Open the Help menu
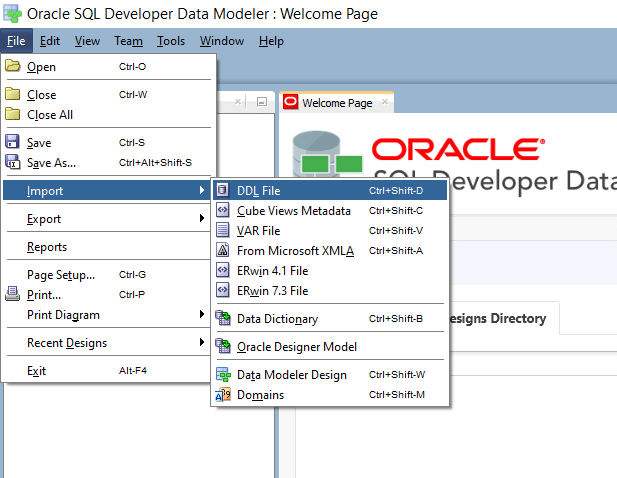The width and height of the screenshot is (617, 478). (x=271, y=41)
